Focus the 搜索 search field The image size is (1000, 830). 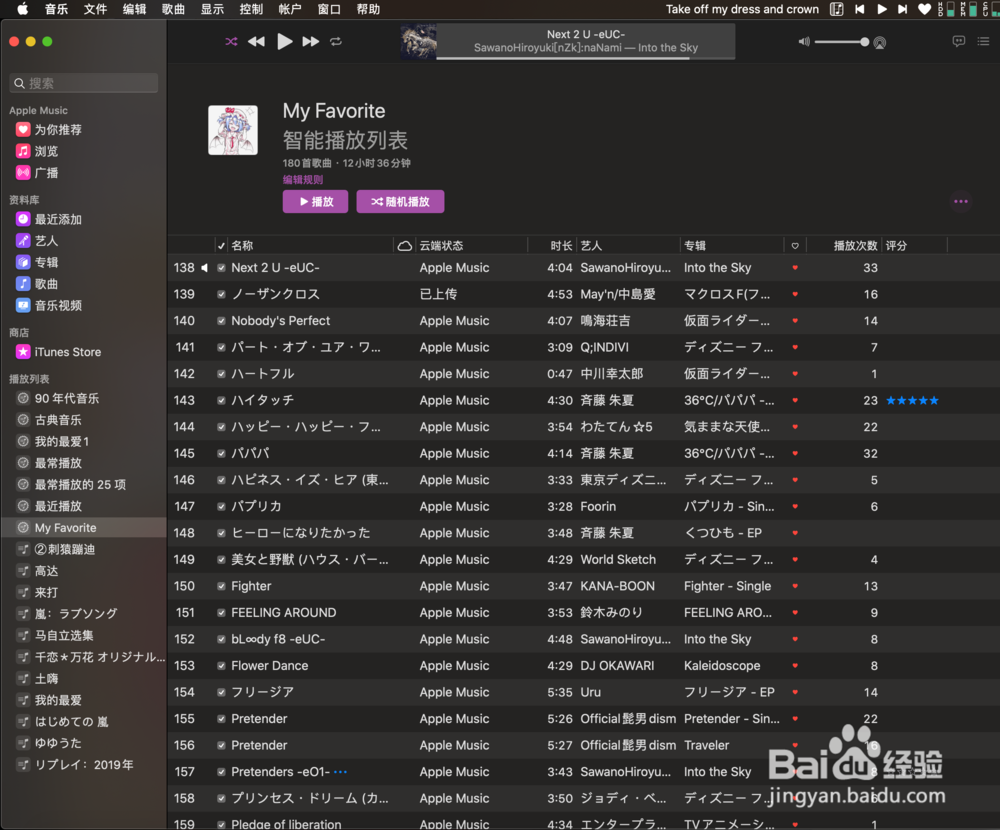pyautogui.click(x=84, y=83)
